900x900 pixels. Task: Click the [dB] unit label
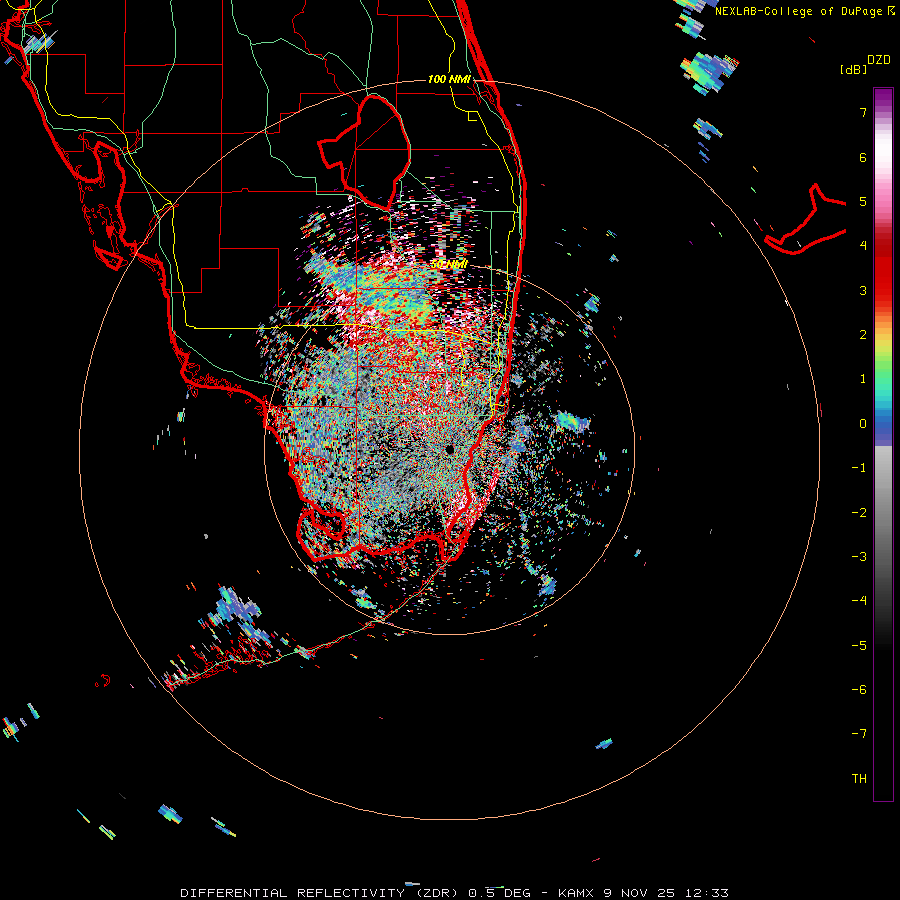tap(854, 69)
